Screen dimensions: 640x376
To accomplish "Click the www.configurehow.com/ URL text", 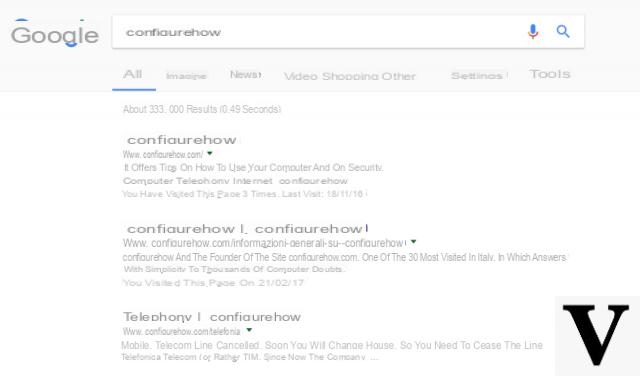I will click(163, 155).
